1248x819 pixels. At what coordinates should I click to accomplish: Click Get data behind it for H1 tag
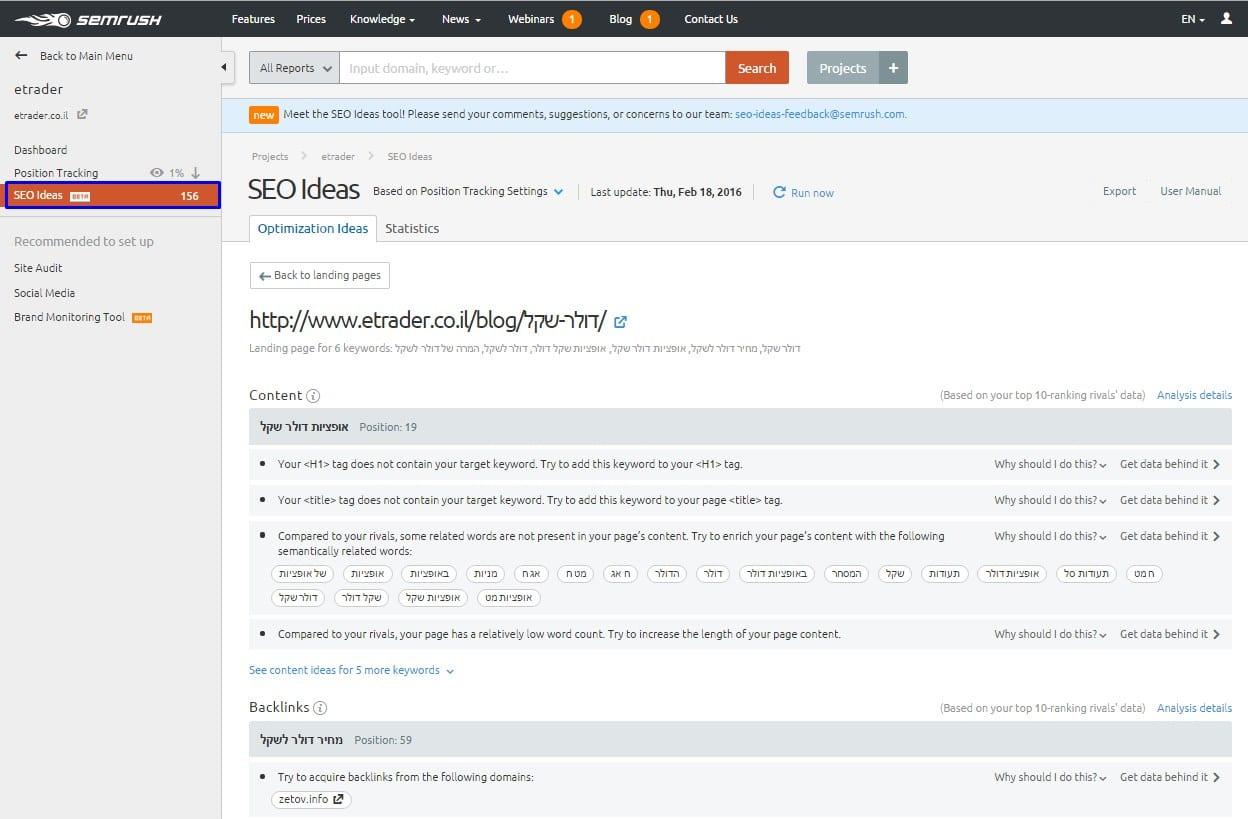(x=1170, y=464)
